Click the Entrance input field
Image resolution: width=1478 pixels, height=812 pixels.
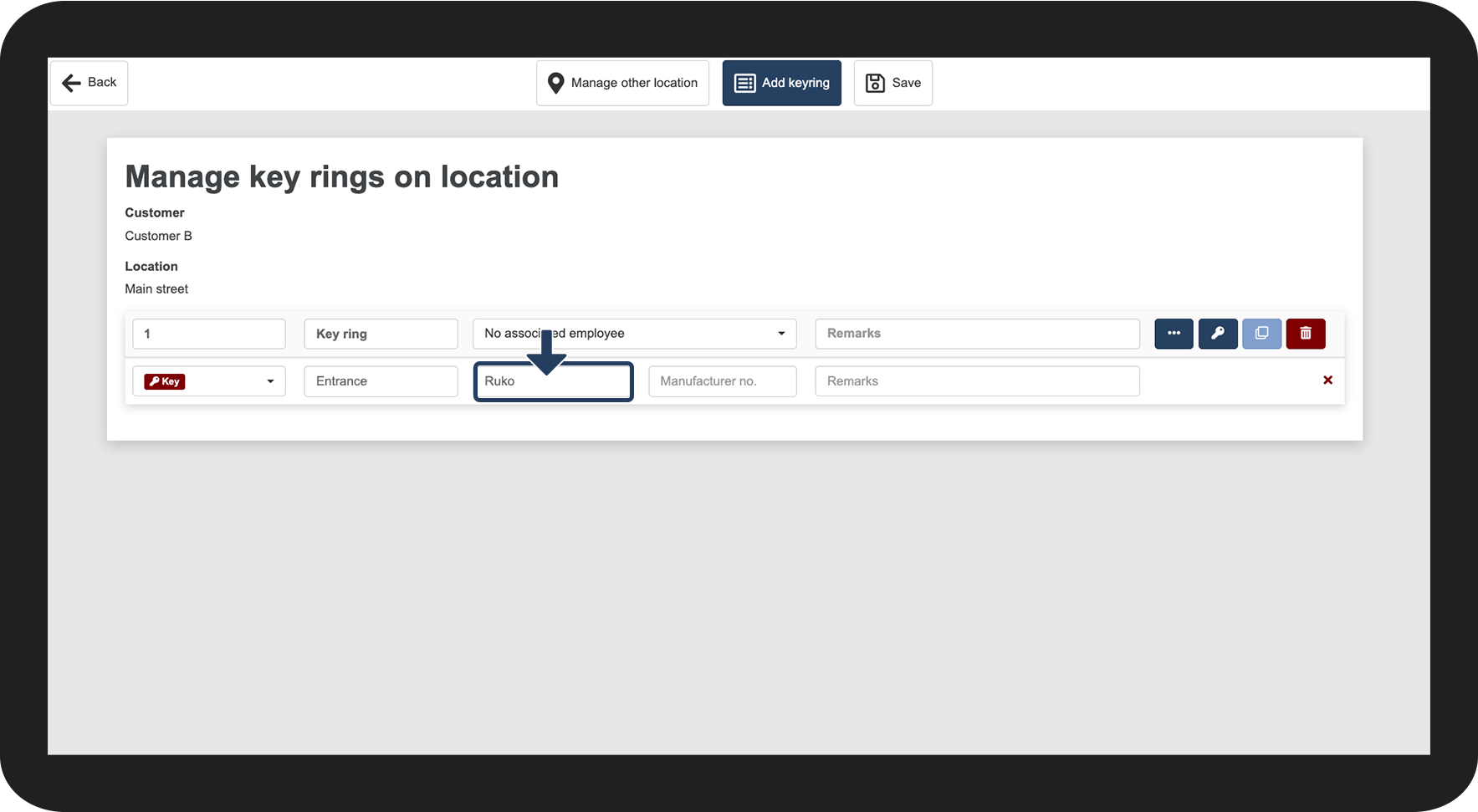(381, 381)
